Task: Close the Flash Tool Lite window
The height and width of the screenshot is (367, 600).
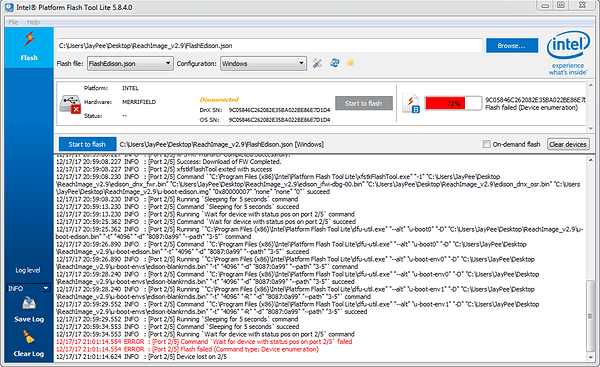Action: pyautogui.click(x=583, y=5)
